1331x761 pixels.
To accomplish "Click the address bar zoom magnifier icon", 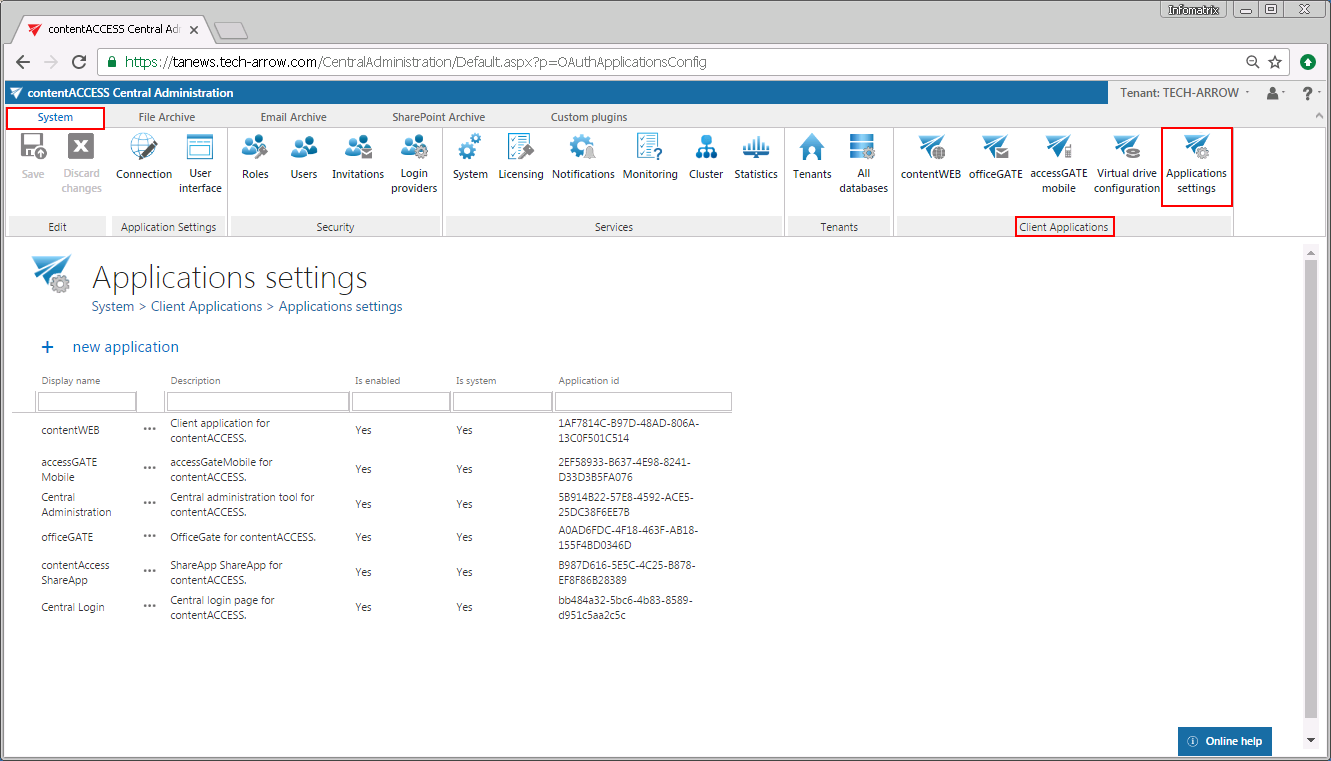I will tap(1252, 62).
